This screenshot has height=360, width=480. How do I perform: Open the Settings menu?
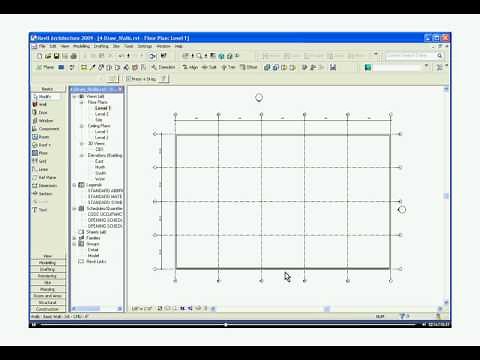(145, 46)
